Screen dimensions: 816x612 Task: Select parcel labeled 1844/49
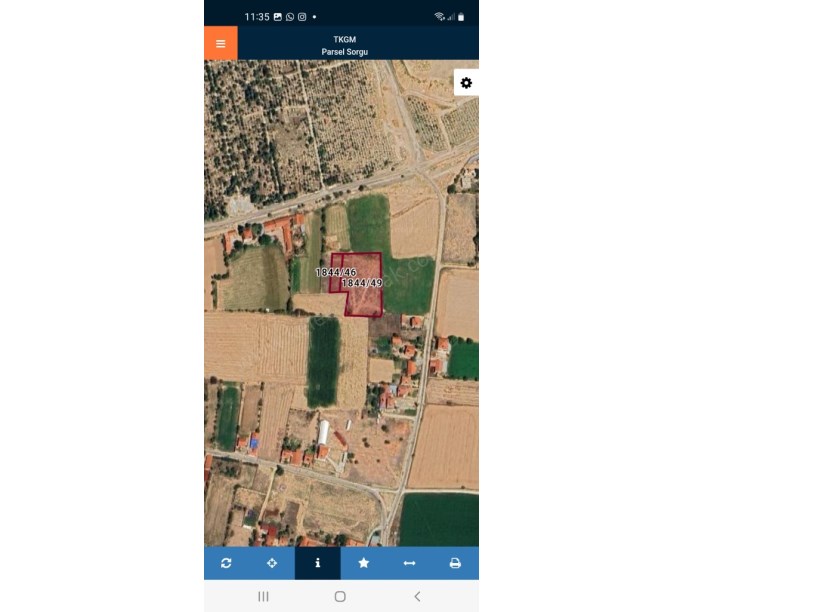[362, 283]
